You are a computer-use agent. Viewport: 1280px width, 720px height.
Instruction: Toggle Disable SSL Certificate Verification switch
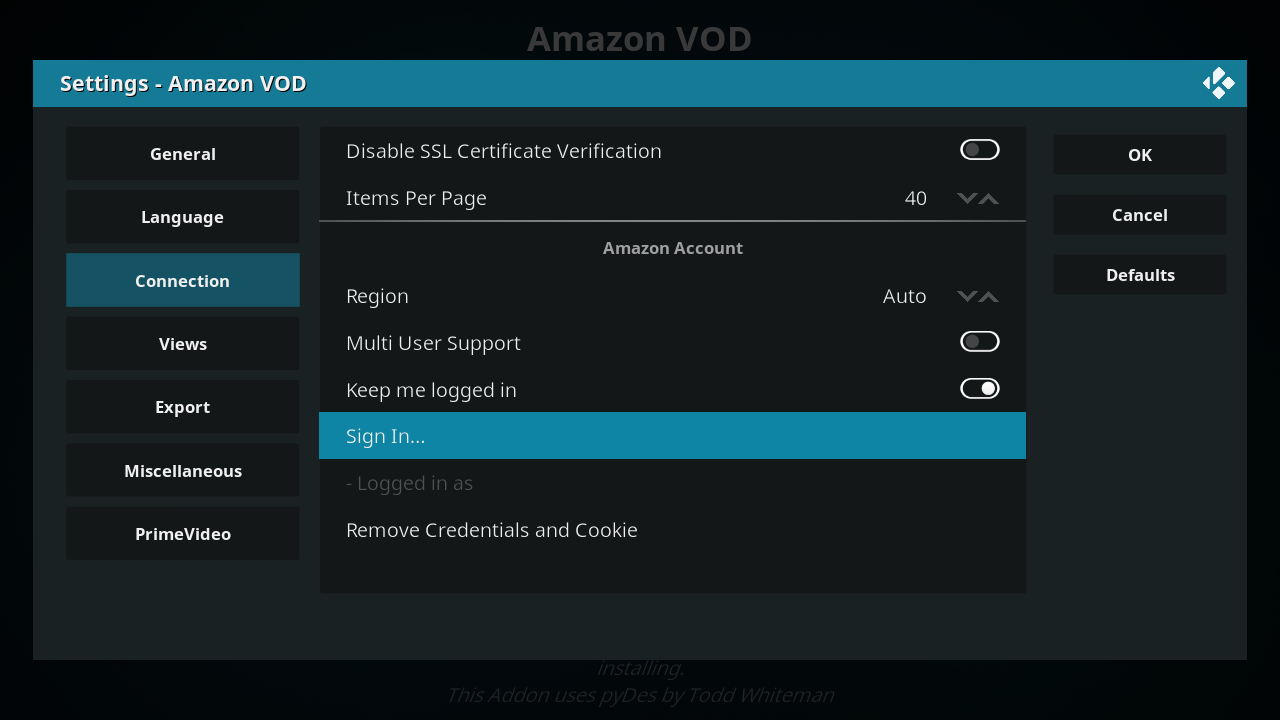[x=979, y=150]
